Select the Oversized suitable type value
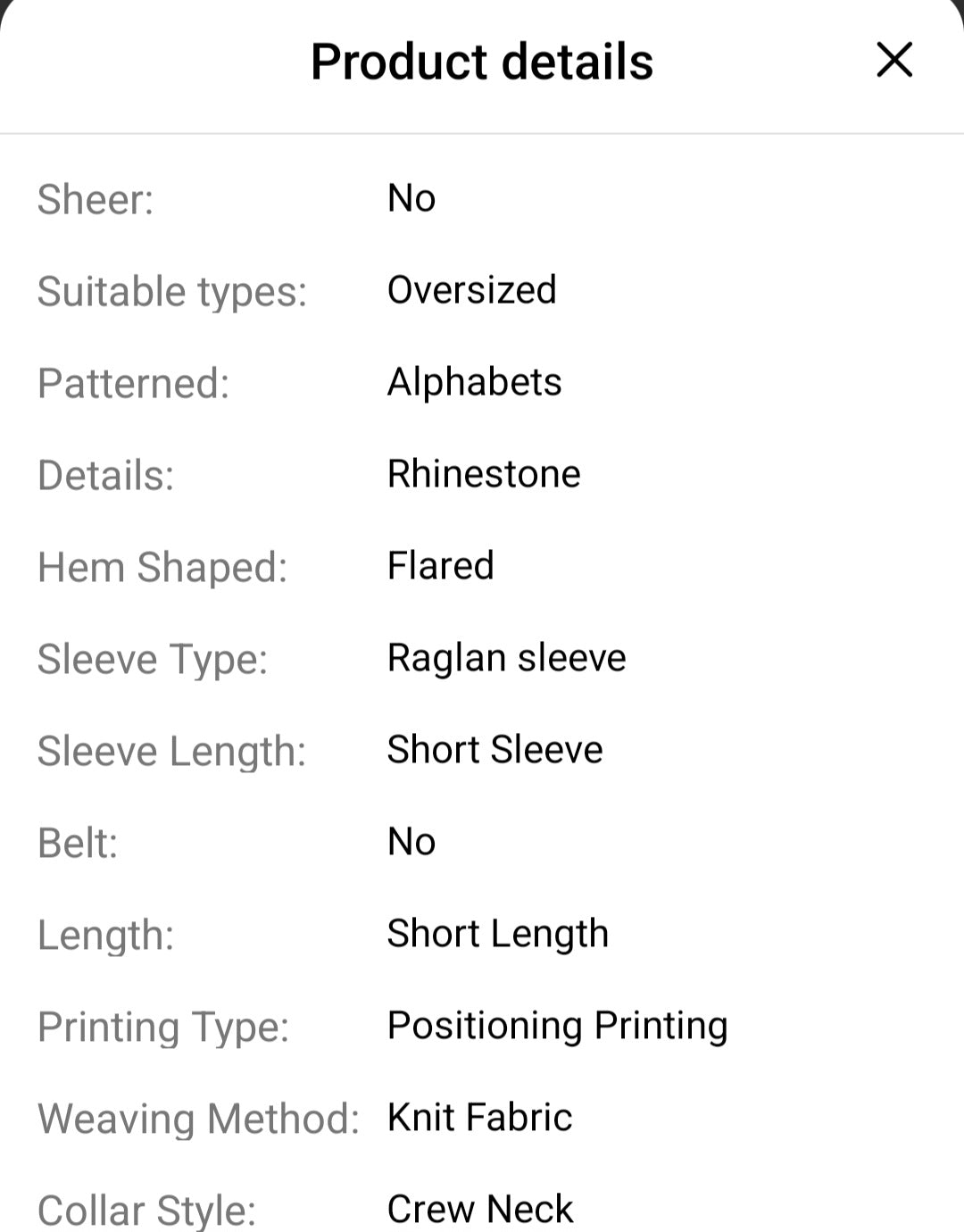 [471, 290]
